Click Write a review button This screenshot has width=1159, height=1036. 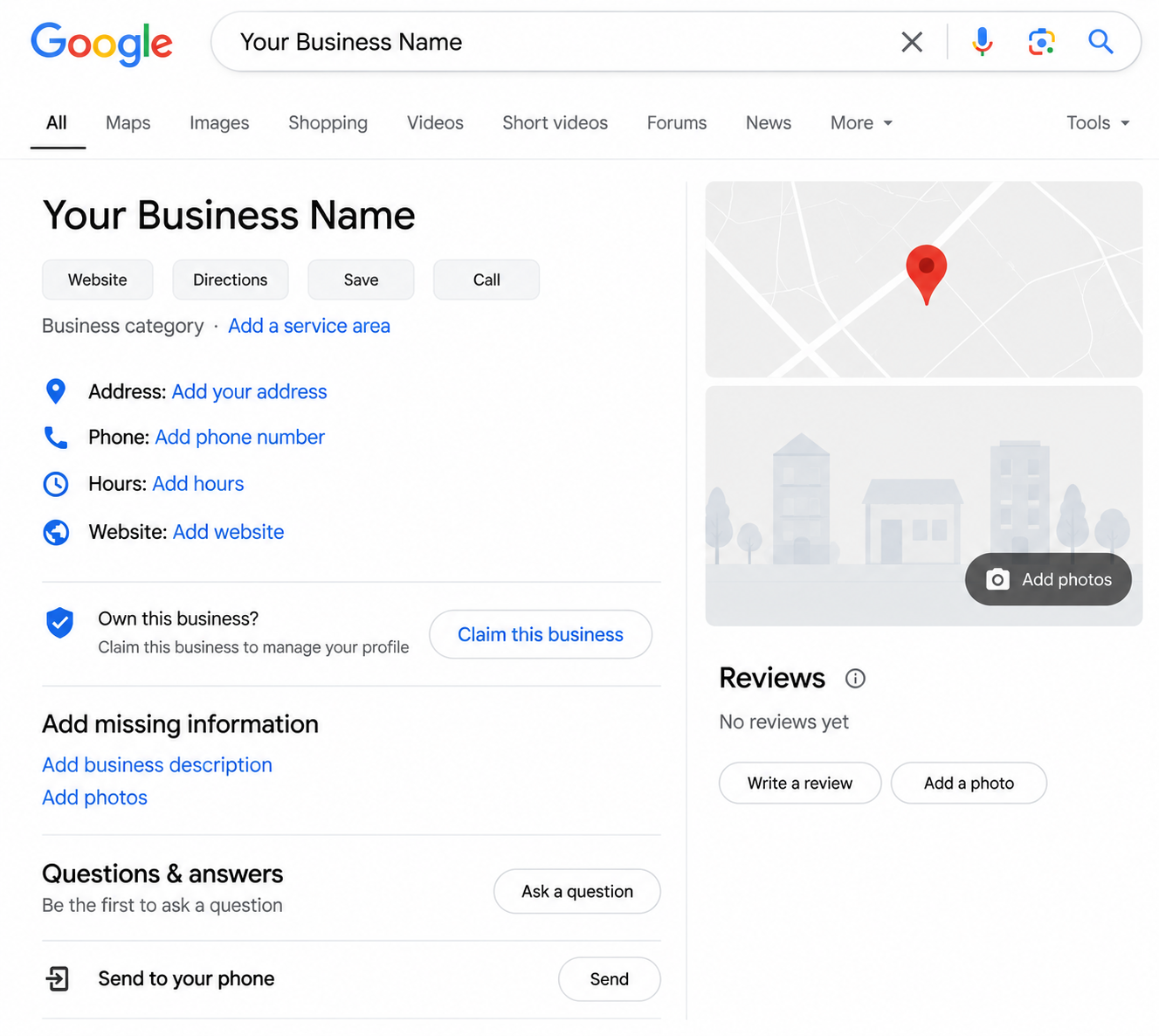800,784
